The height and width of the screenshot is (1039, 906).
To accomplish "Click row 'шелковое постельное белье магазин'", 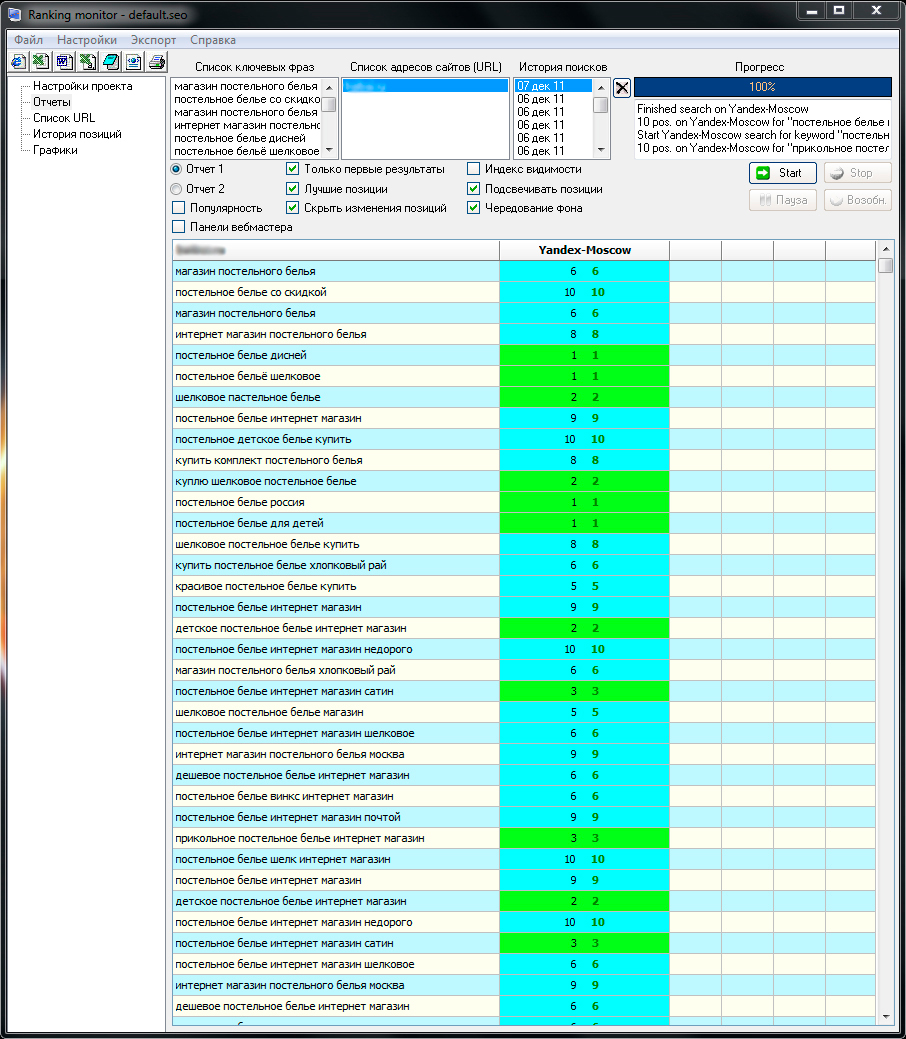I will (524, 712).
